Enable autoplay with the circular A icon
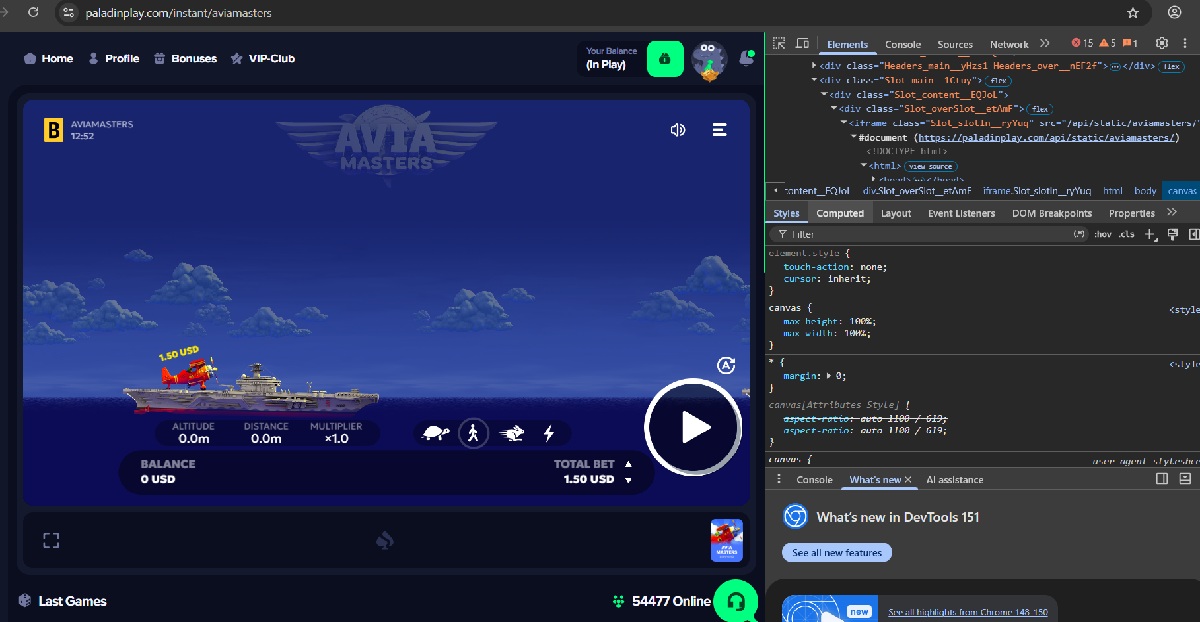This screenshot has height=622, width=1200. 727,365
